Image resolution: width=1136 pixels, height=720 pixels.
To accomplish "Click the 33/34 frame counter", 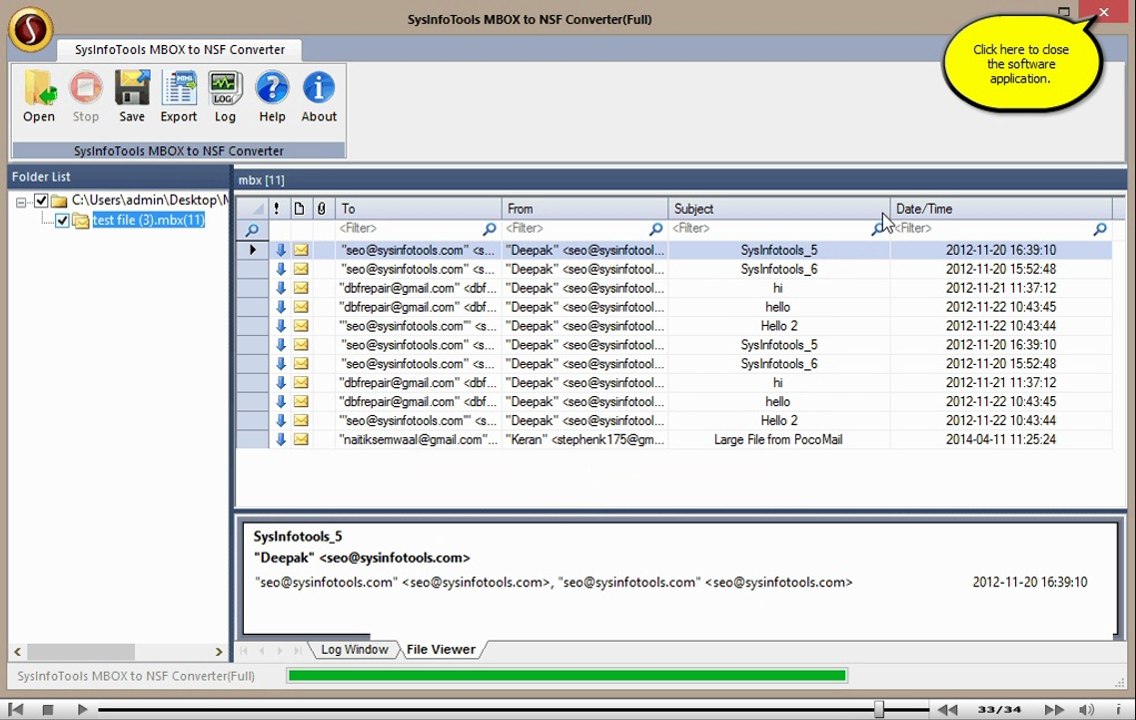I will tap(999, 709).
